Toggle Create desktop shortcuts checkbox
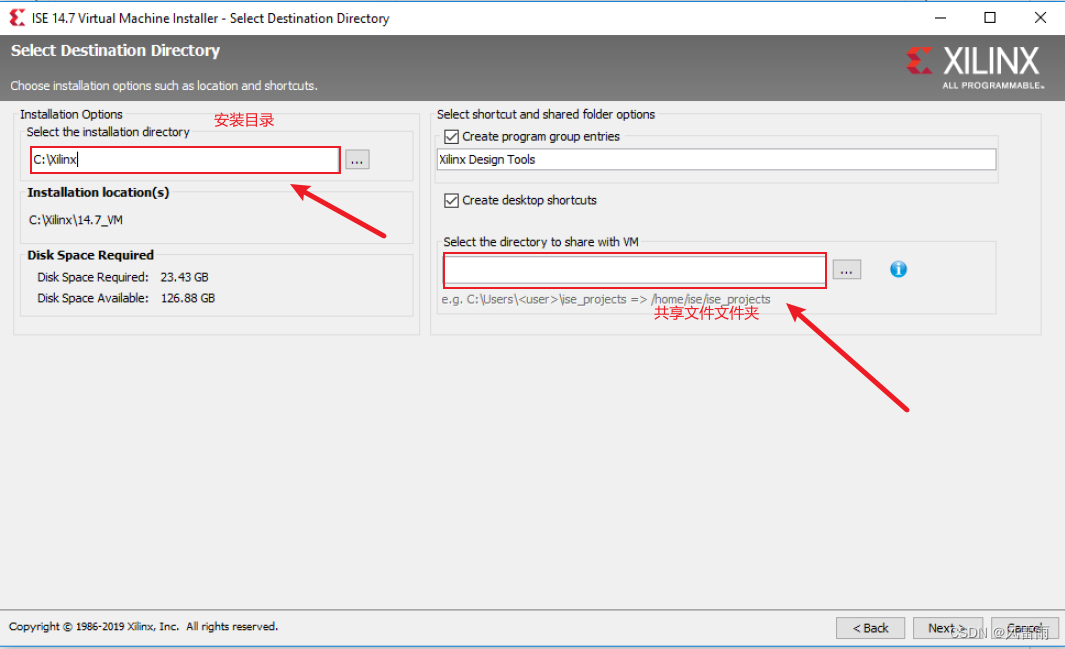The image size is (1065, 649). tap(451, 200)
